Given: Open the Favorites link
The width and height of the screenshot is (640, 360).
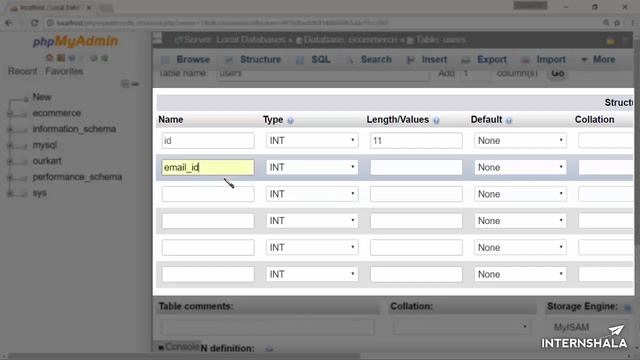Looking at the screenshot, I should [64, 71].
